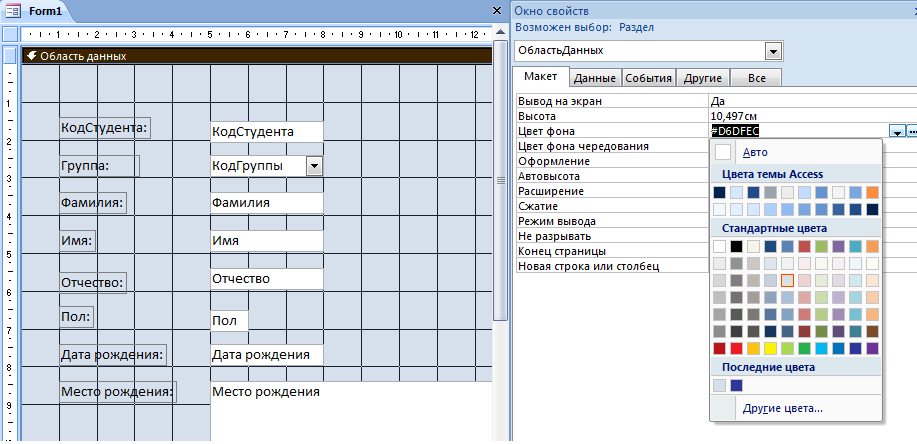Image resolution: width=917 pixels, height=444 pixels.
Task: Pick the black swatch in standard colors
Action: coord(736,246)
